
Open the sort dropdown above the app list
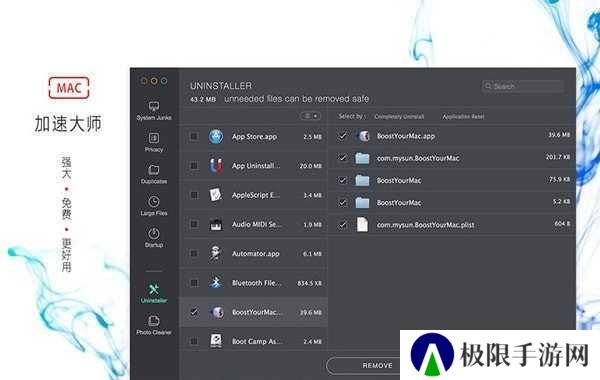(x=311, y=116)
